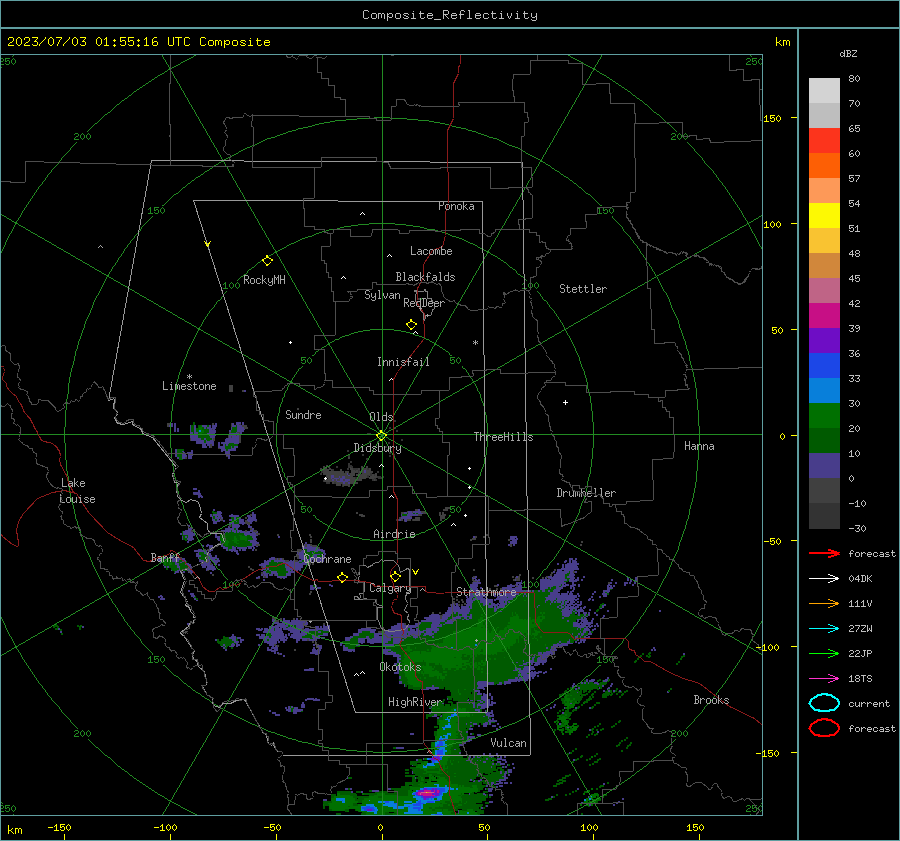Select the orange 111V arrow icon
The height and width of the screenshot is (841, 900).
pos(824,603)
